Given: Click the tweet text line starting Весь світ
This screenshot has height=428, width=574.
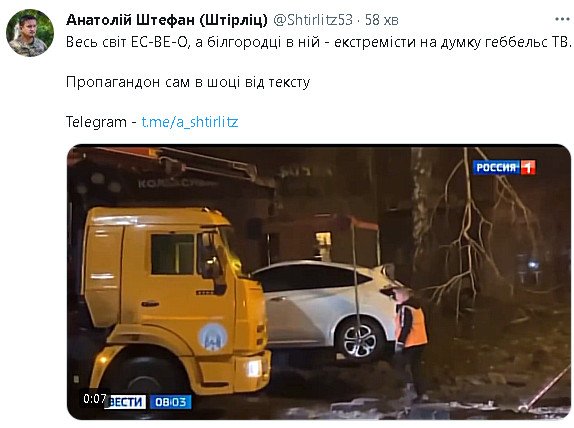Looking at the screenshot, I should click(x=318, y=42).
